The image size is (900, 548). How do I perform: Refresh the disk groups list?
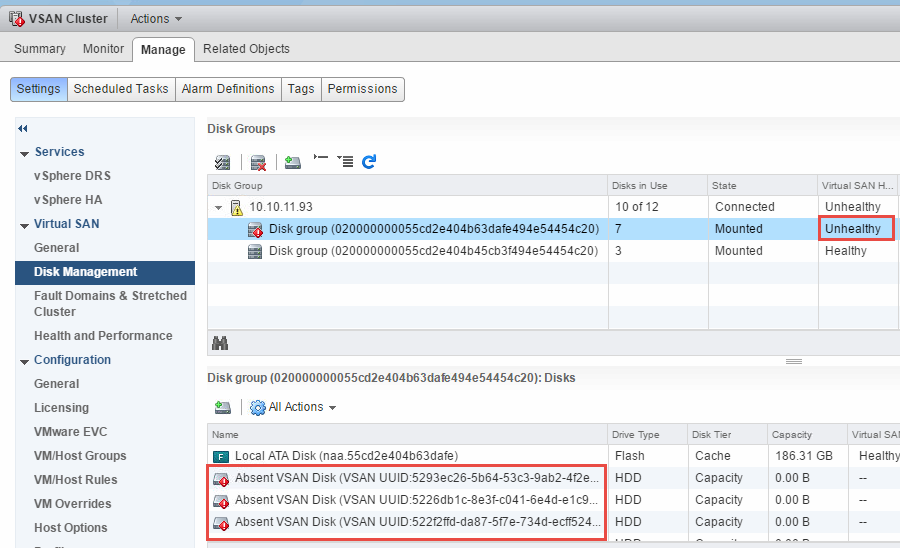[369, 162]
